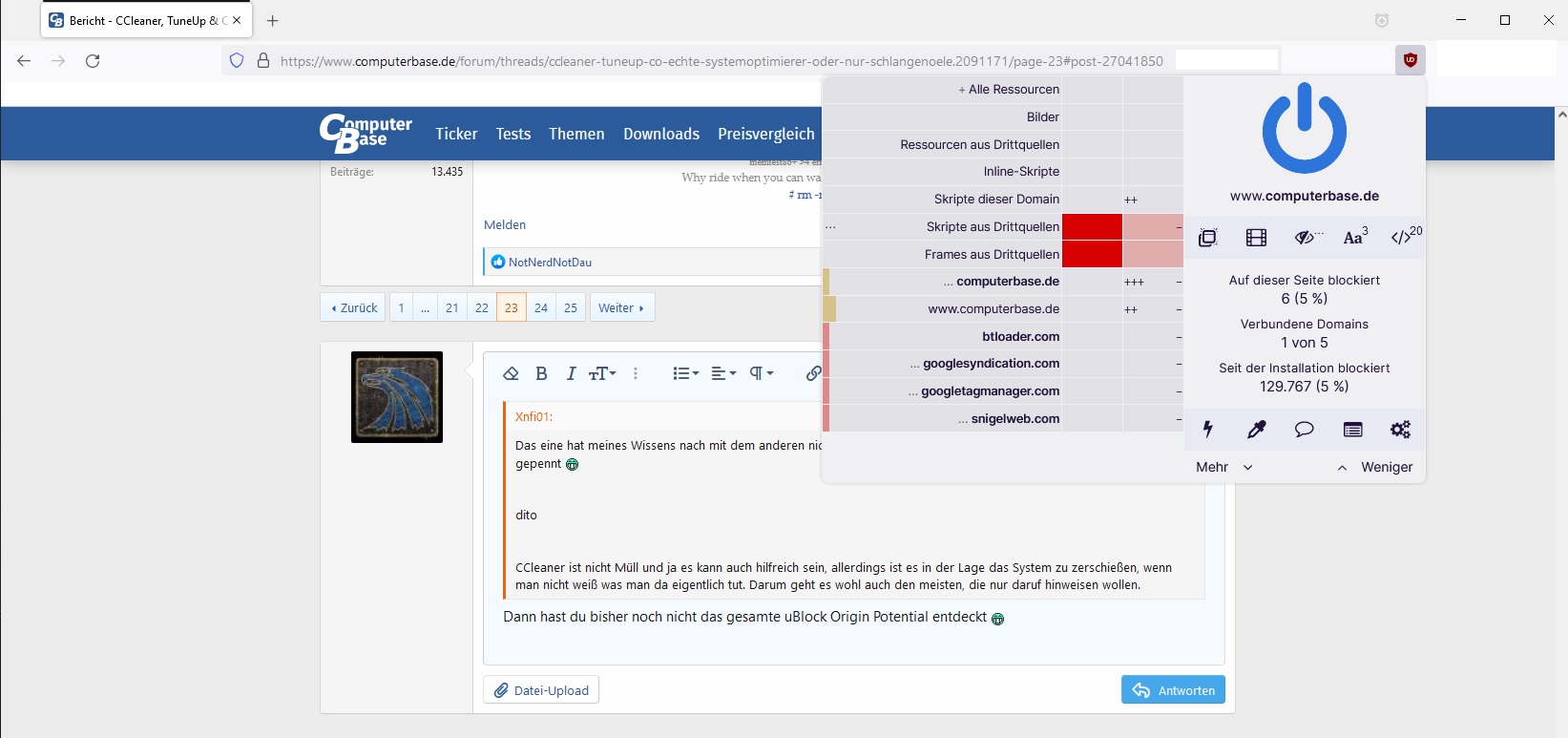The height and width of the screenshot is (738, 1568).
Task: Go to forum page 24
Action: pos(541,307)
